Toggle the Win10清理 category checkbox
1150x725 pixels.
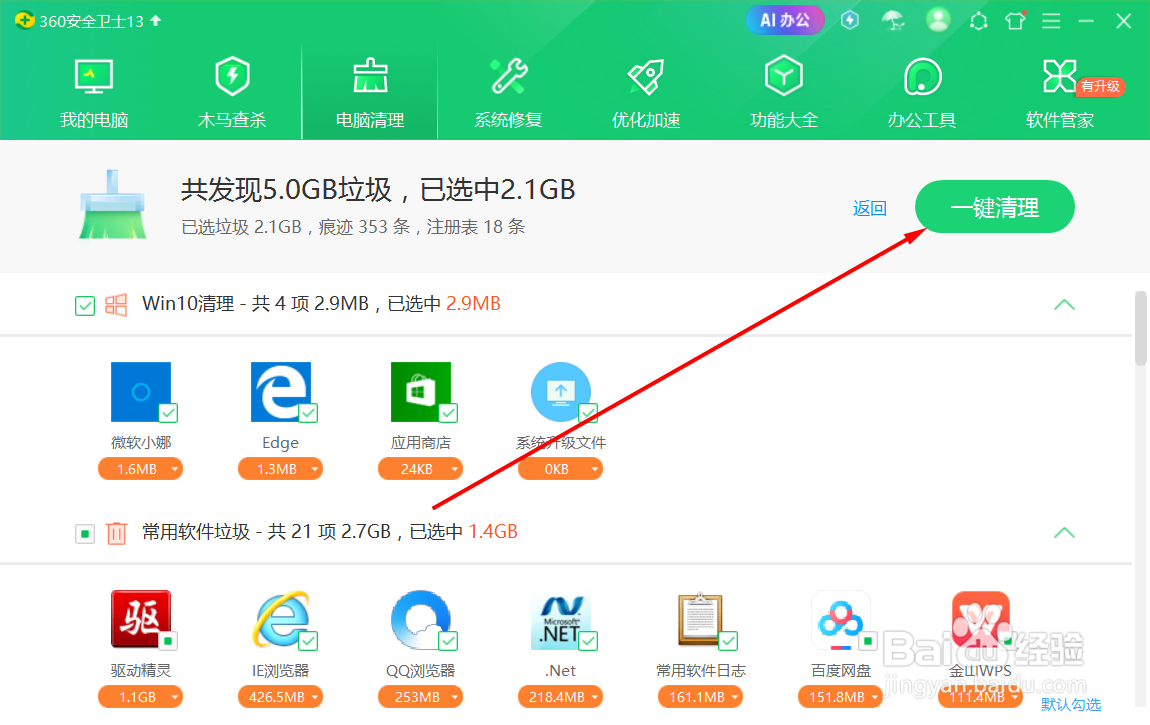[x=85, y=305]
